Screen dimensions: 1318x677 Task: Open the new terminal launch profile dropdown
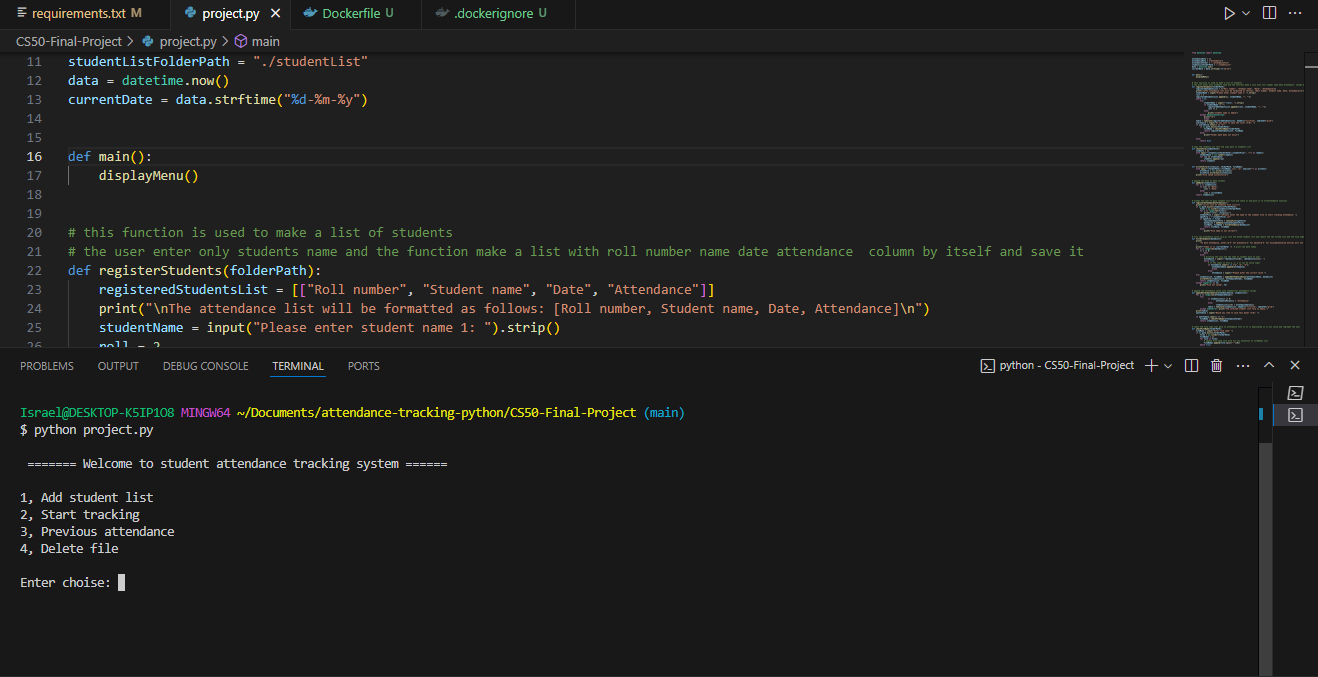point(1168,366)
